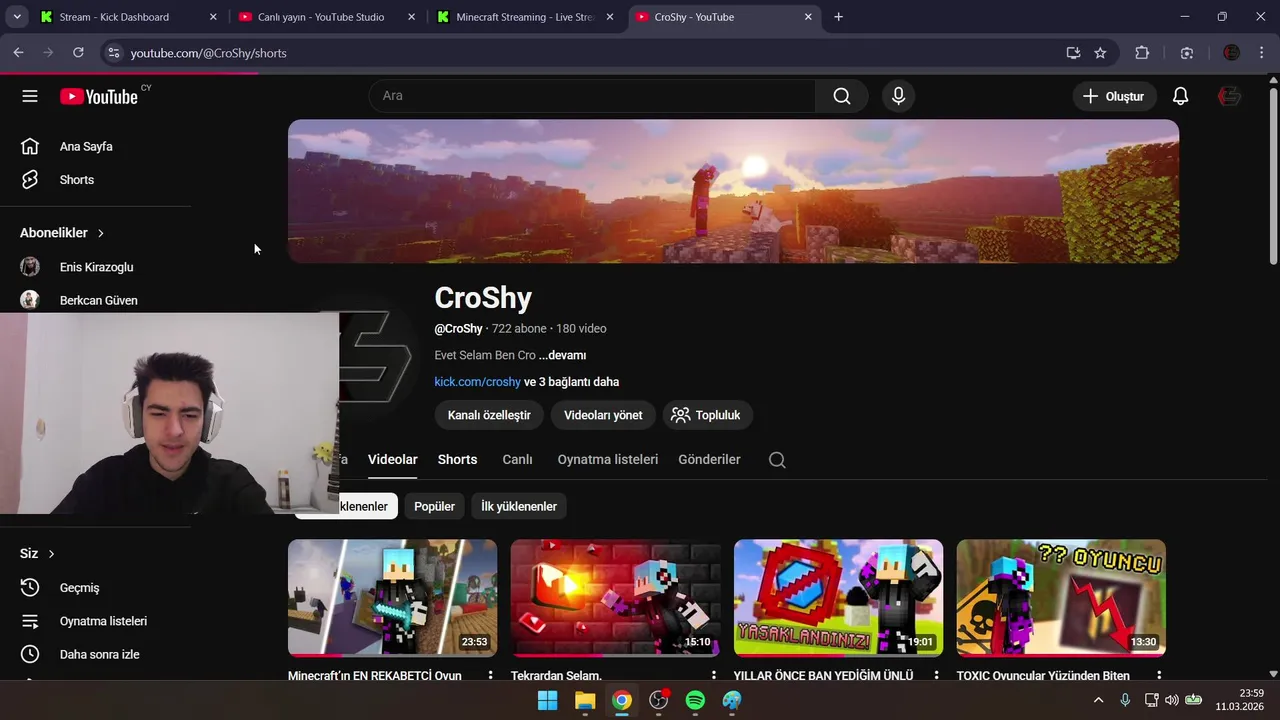The width and height of the screenshot is (1280, 720).
Task: Open File Explorer from the taskbar
Action: click(585, 700)
